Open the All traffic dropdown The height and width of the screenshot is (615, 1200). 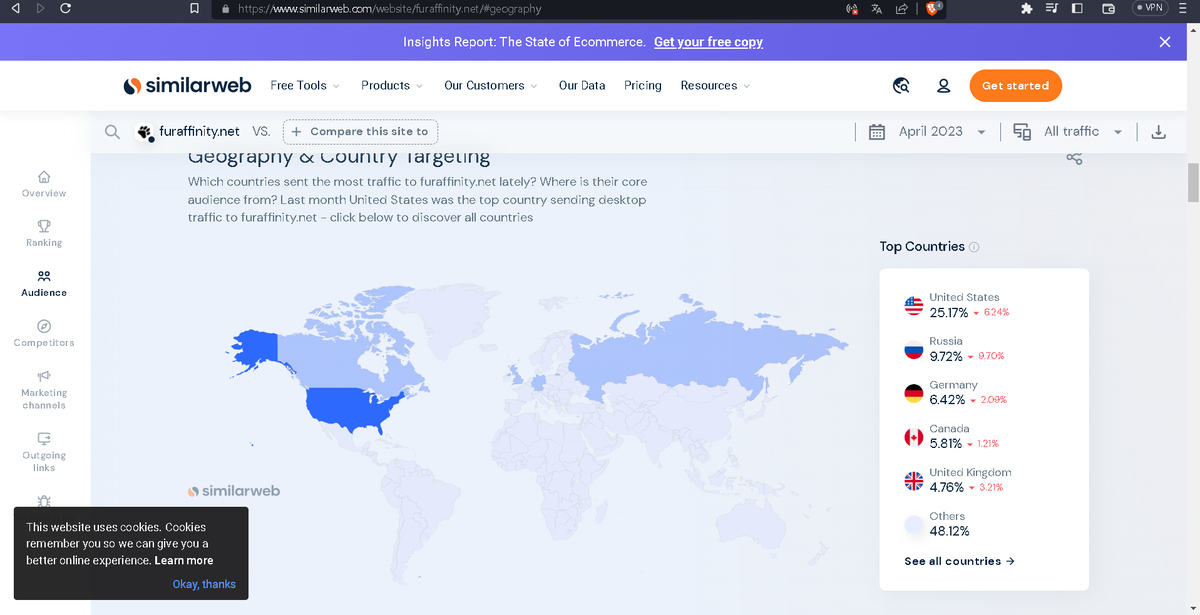[1069, 132]
